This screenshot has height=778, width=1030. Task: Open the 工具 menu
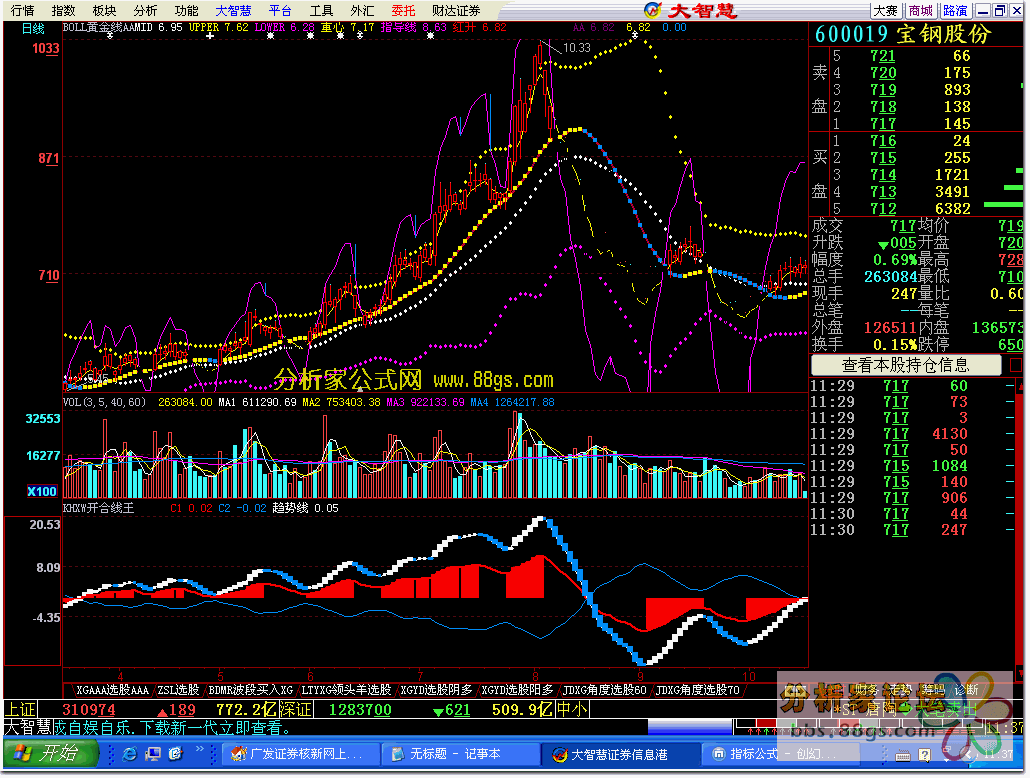click(321, 11)
